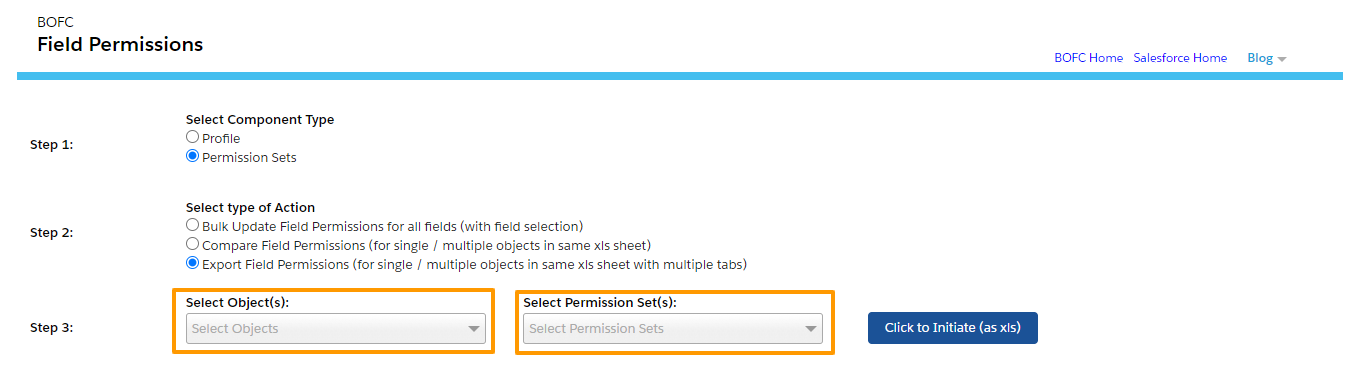Choose Compare Field Permissions radio option
Screen dimensions: 1346x372
[193, 244]
